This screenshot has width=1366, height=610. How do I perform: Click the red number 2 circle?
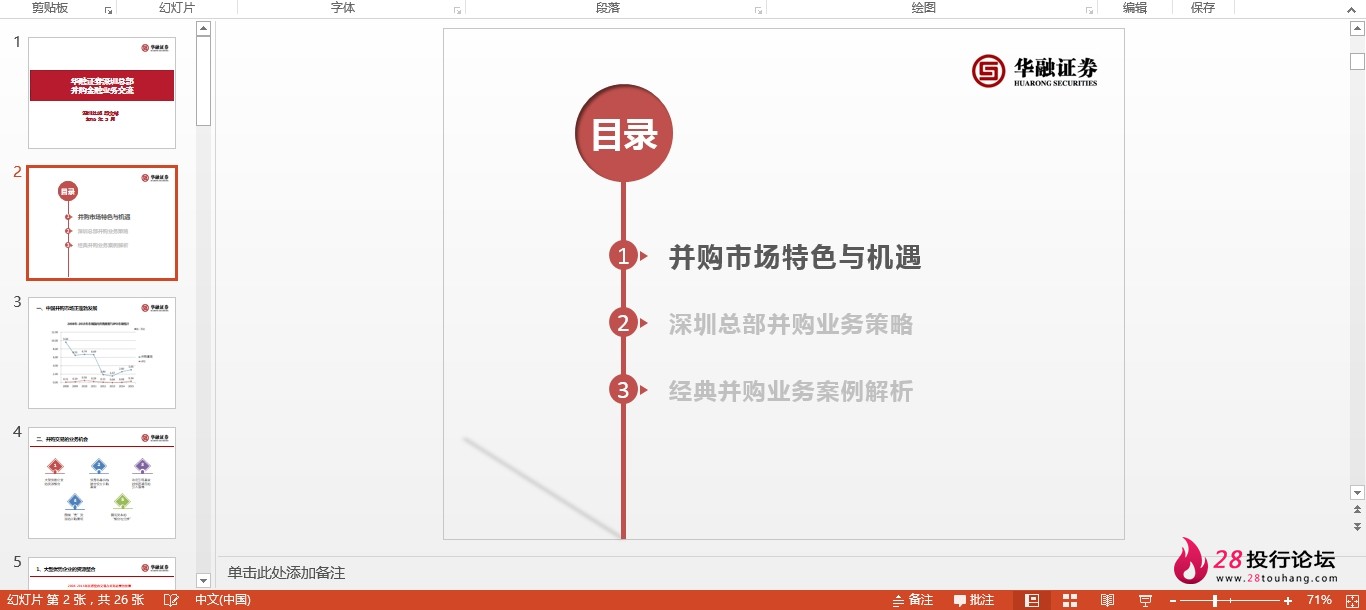[624, 323]
